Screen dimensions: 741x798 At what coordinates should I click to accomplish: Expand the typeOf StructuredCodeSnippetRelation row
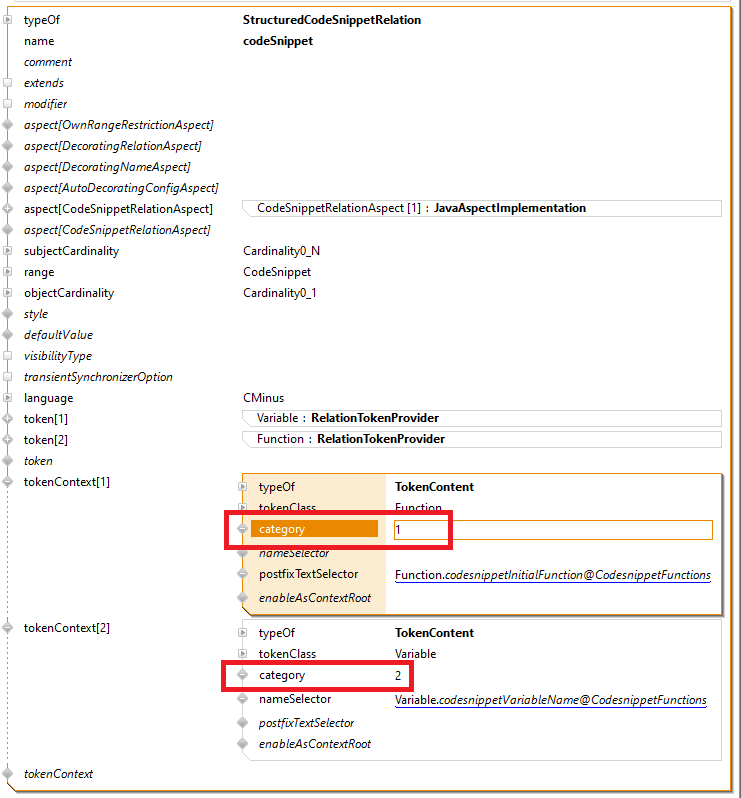[8, 20]
